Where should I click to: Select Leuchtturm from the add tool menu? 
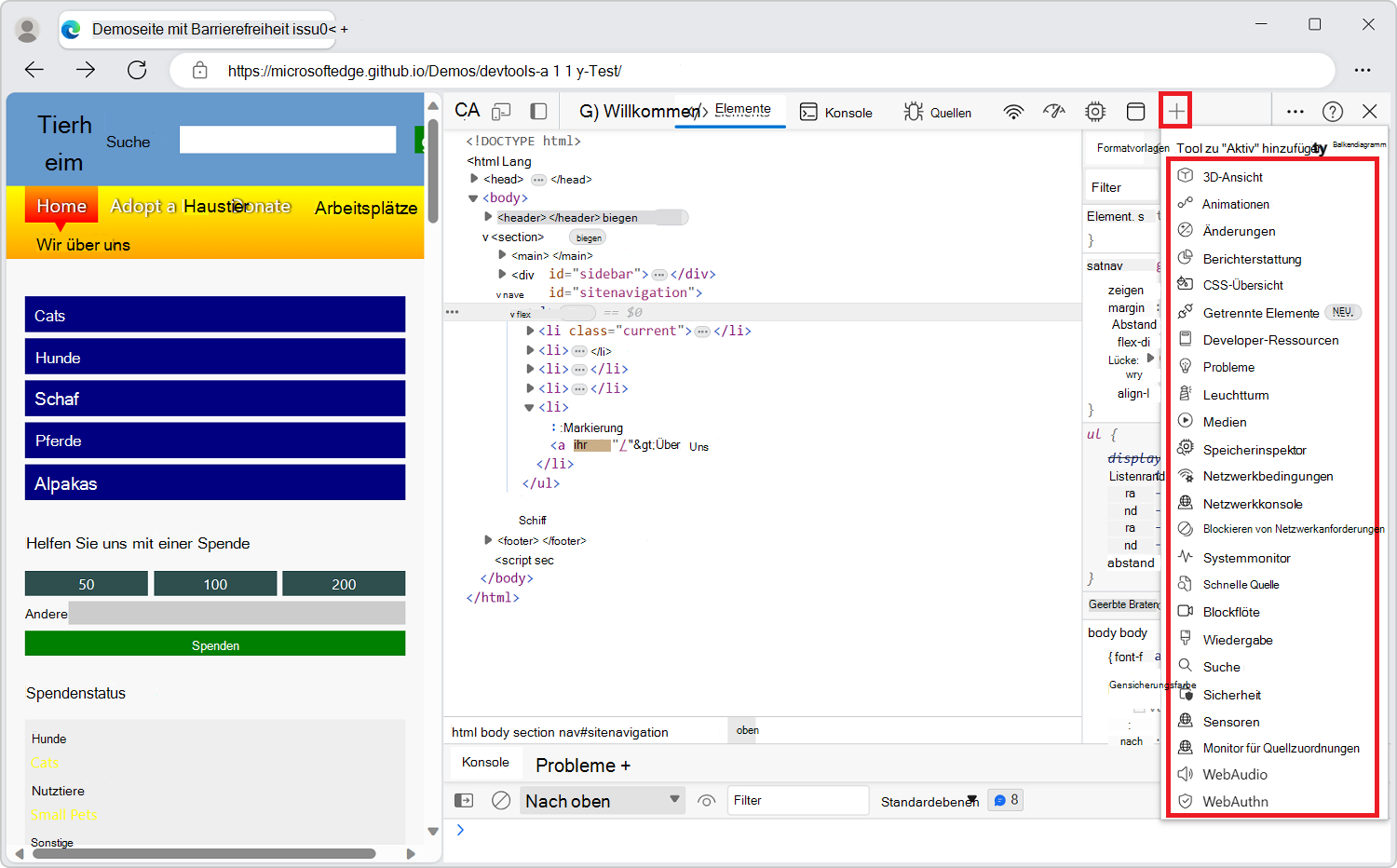[1233, 394]
